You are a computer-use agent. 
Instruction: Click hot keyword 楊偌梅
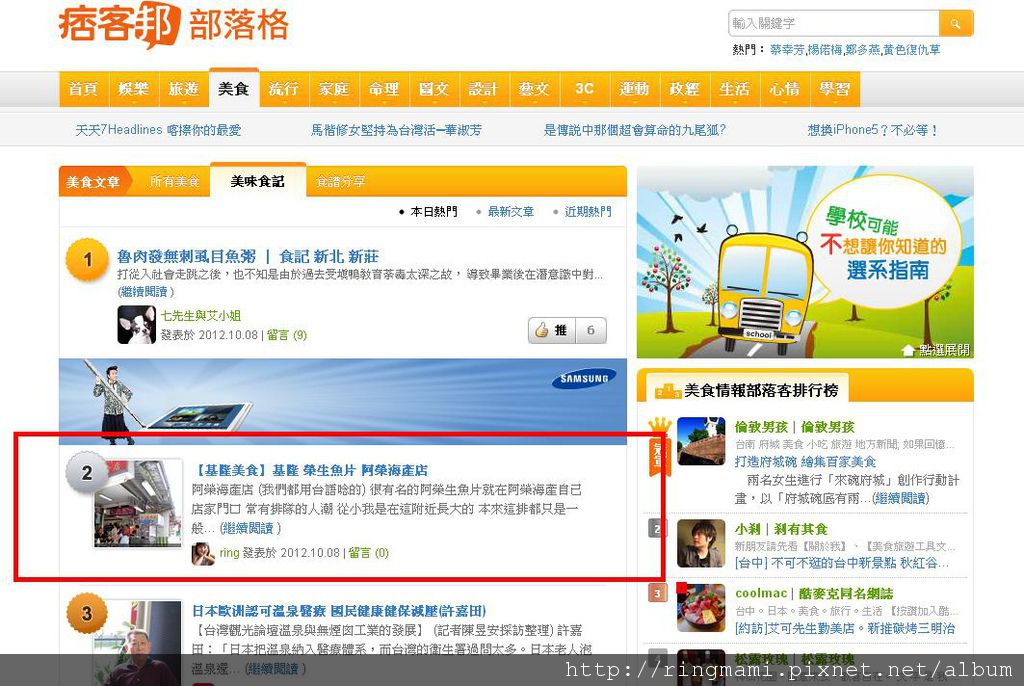point(825,50)
